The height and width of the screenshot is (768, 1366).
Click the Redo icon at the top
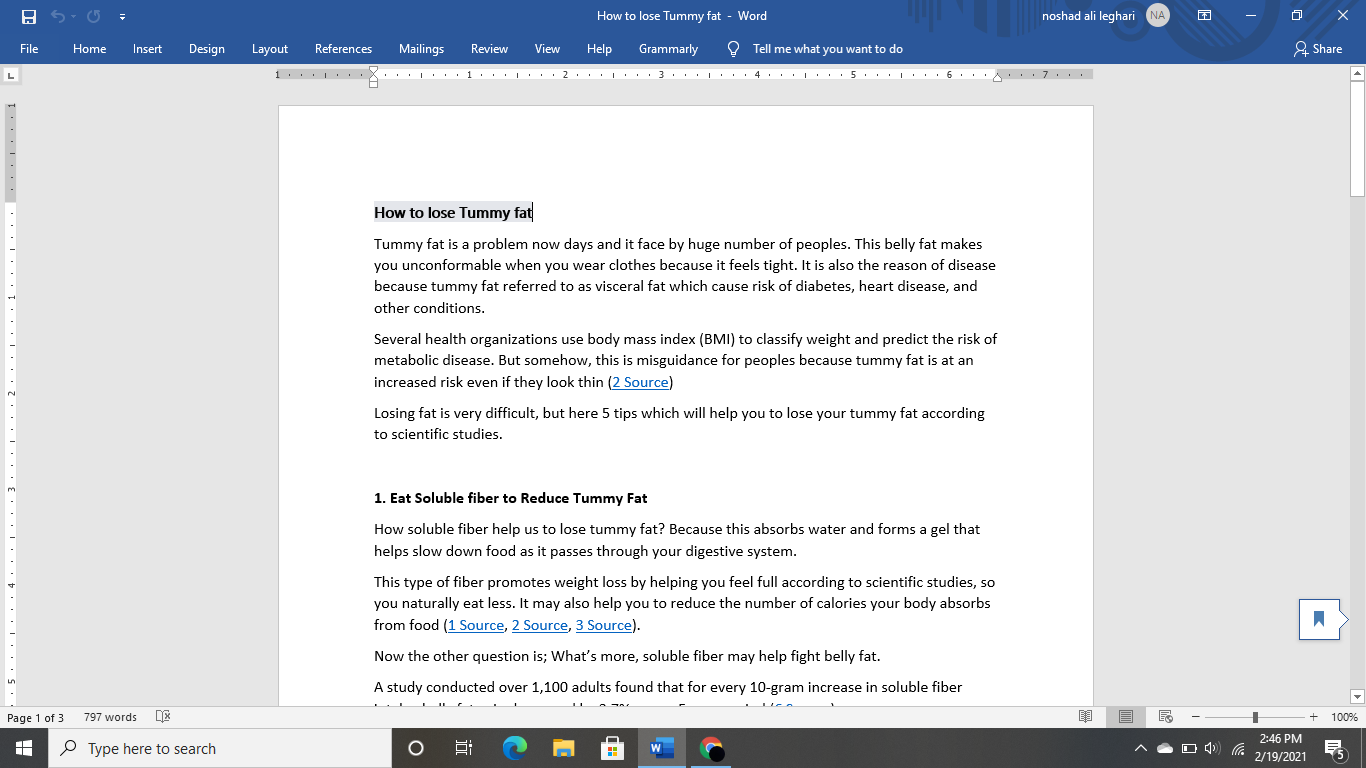(x=92, y=15)
